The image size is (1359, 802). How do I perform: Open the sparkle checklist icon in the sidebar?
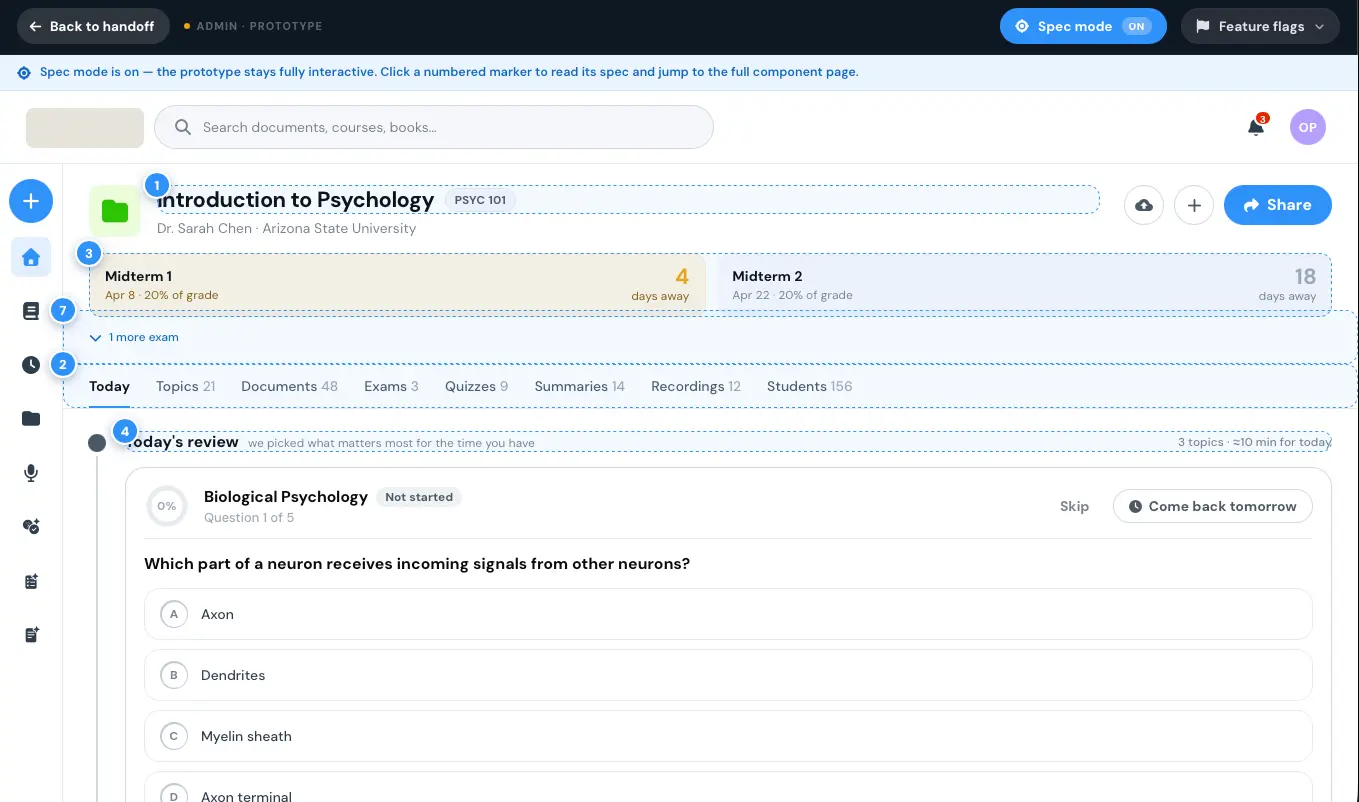tap(31, 581)
